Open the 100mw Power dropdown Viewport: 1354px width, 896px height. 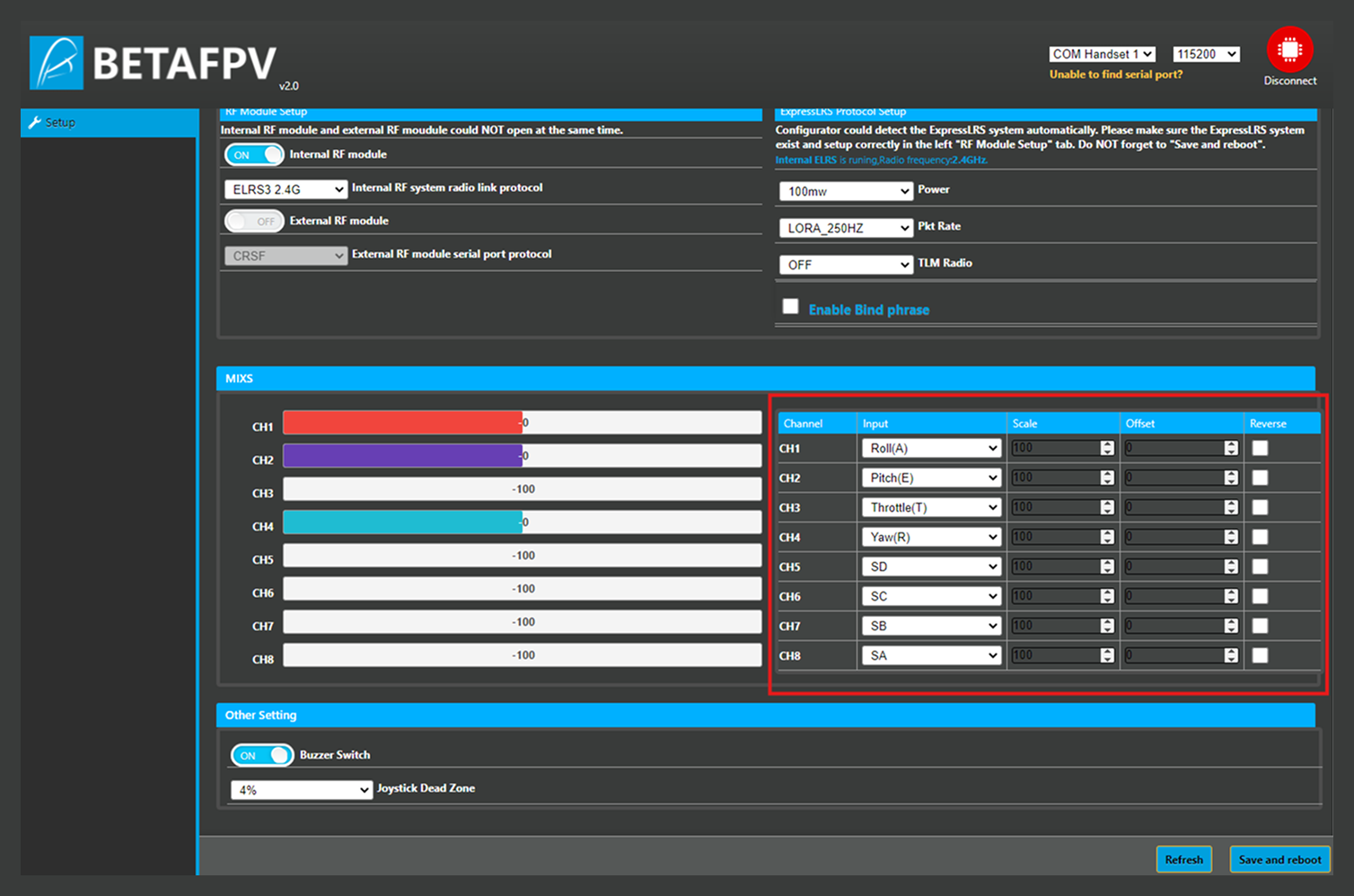point(846,191)
